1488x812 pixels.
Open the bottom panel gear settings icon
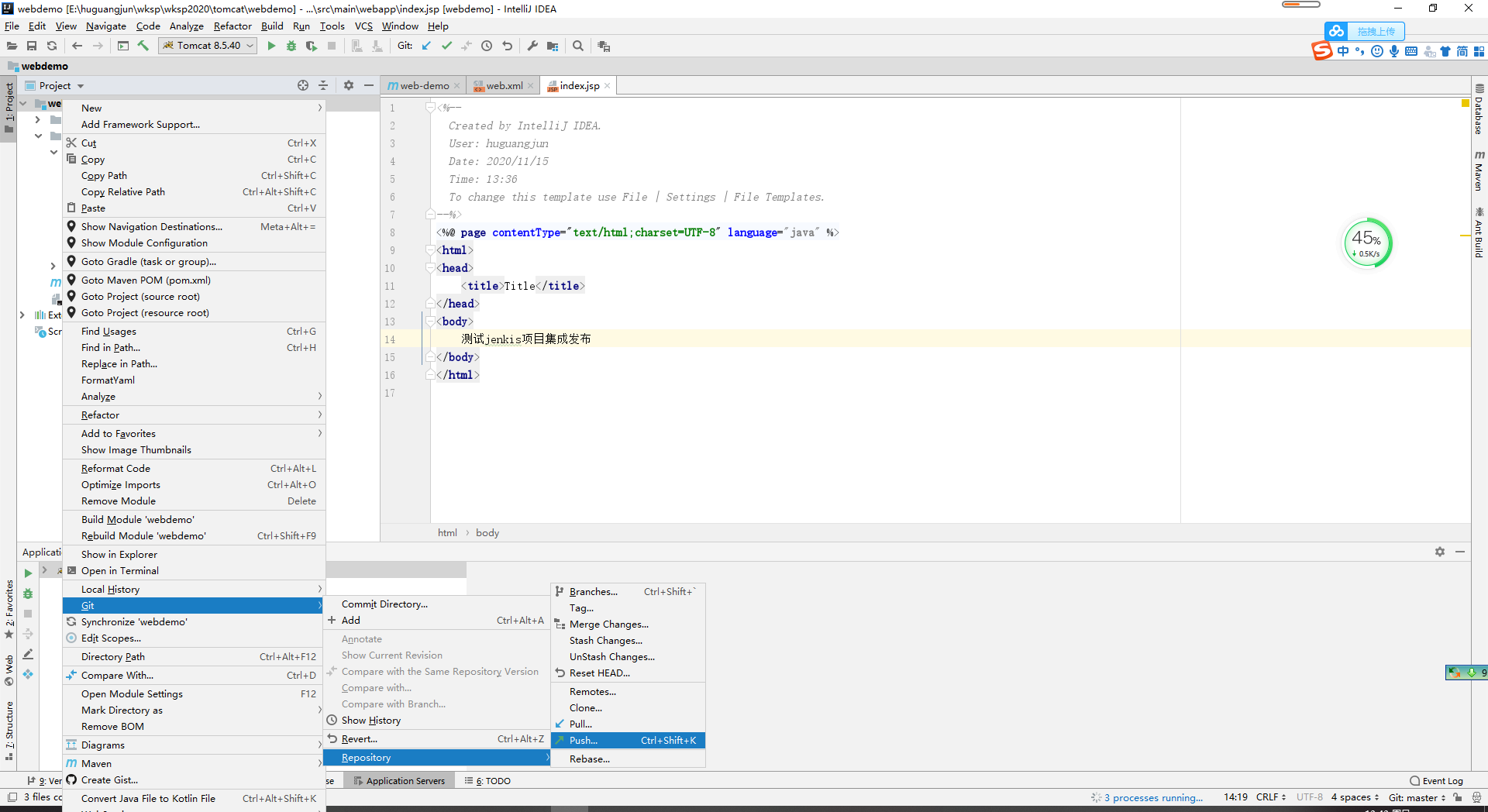[1440, 552]
